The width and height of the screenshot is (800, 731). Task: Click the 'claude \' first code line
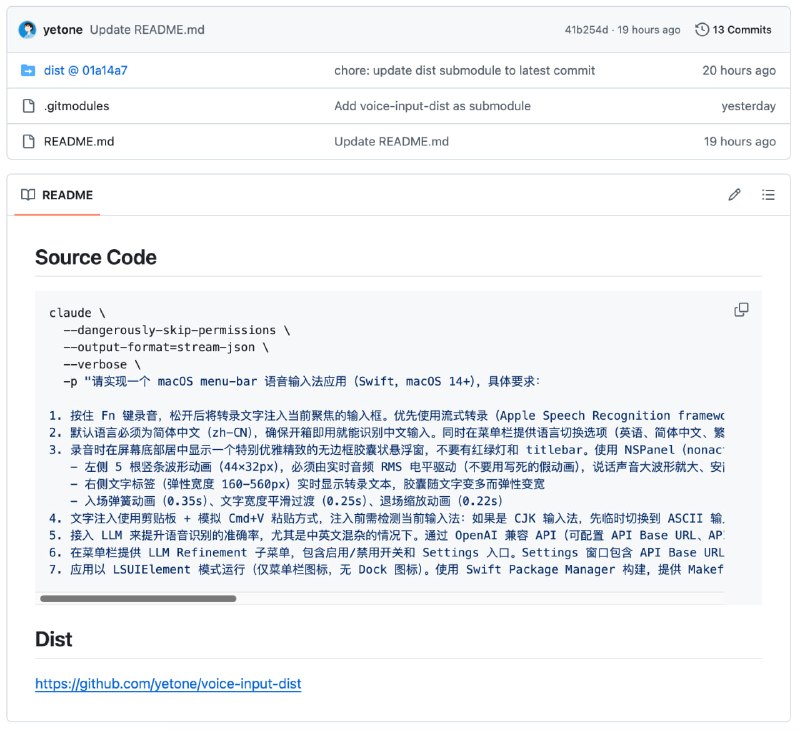[77, 313]
